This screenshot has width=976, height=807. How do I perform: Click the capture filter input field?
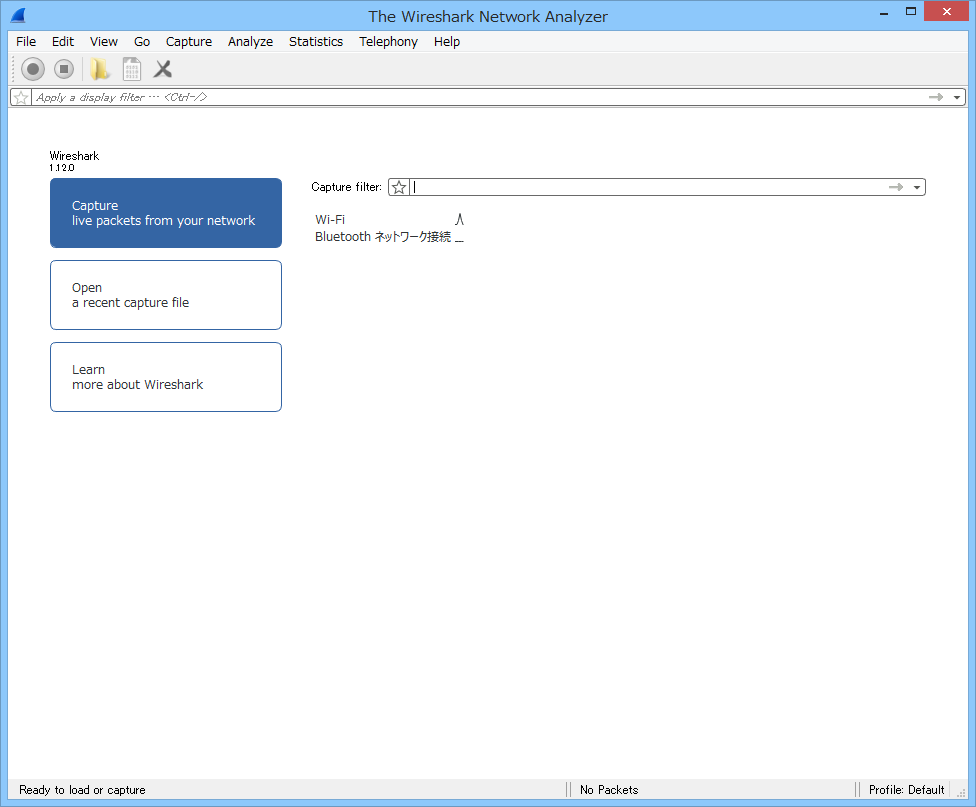pos(600,187)
